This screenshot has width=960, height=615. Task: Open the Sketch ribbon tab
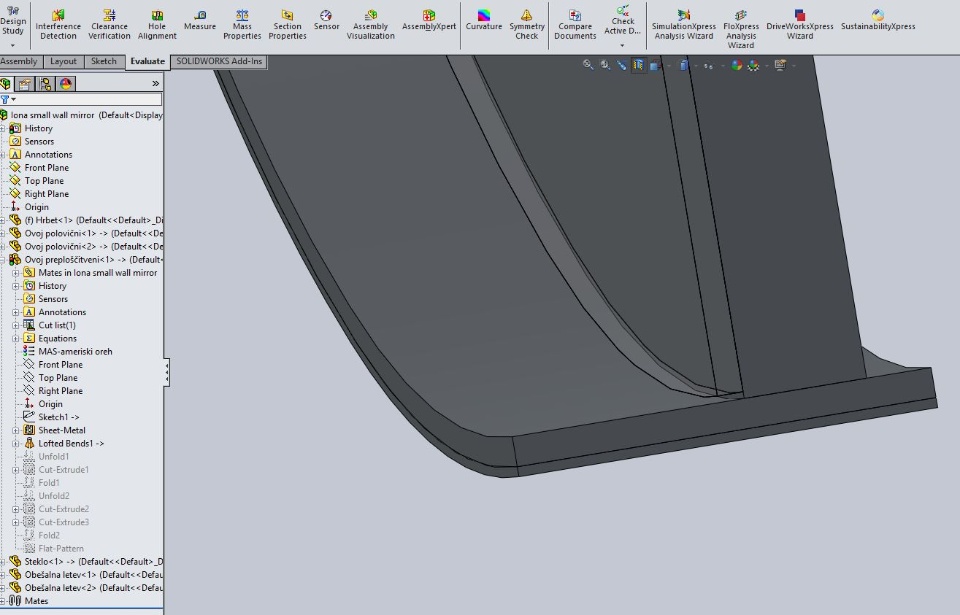point(103,61)
